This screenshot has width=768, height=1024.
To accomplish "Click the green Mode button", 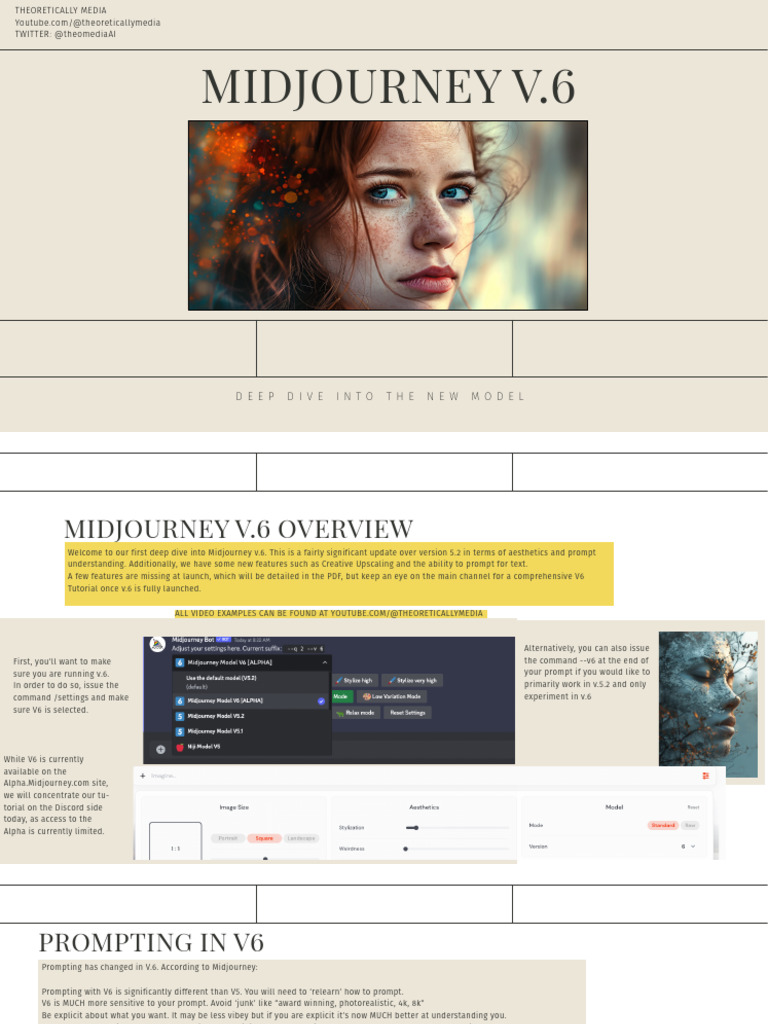I will pyautogui.click(x=342, y=697).
